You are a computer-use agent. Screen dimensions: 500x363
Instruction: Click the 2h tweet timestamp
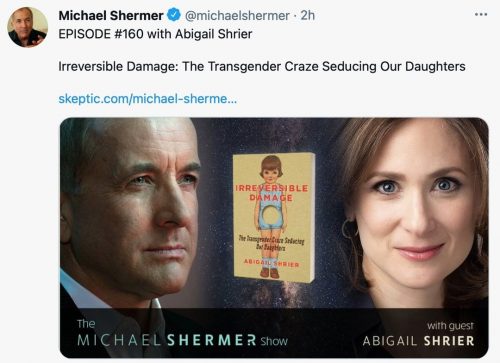307,15
